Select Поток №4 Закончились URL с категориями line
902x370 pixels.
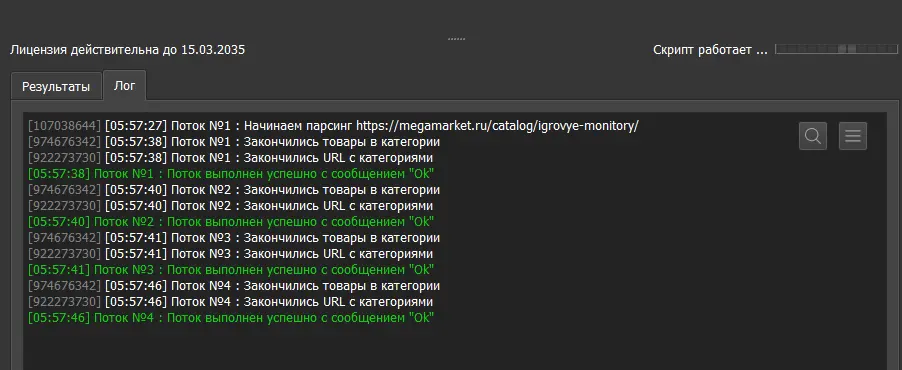tap(230, 302)
